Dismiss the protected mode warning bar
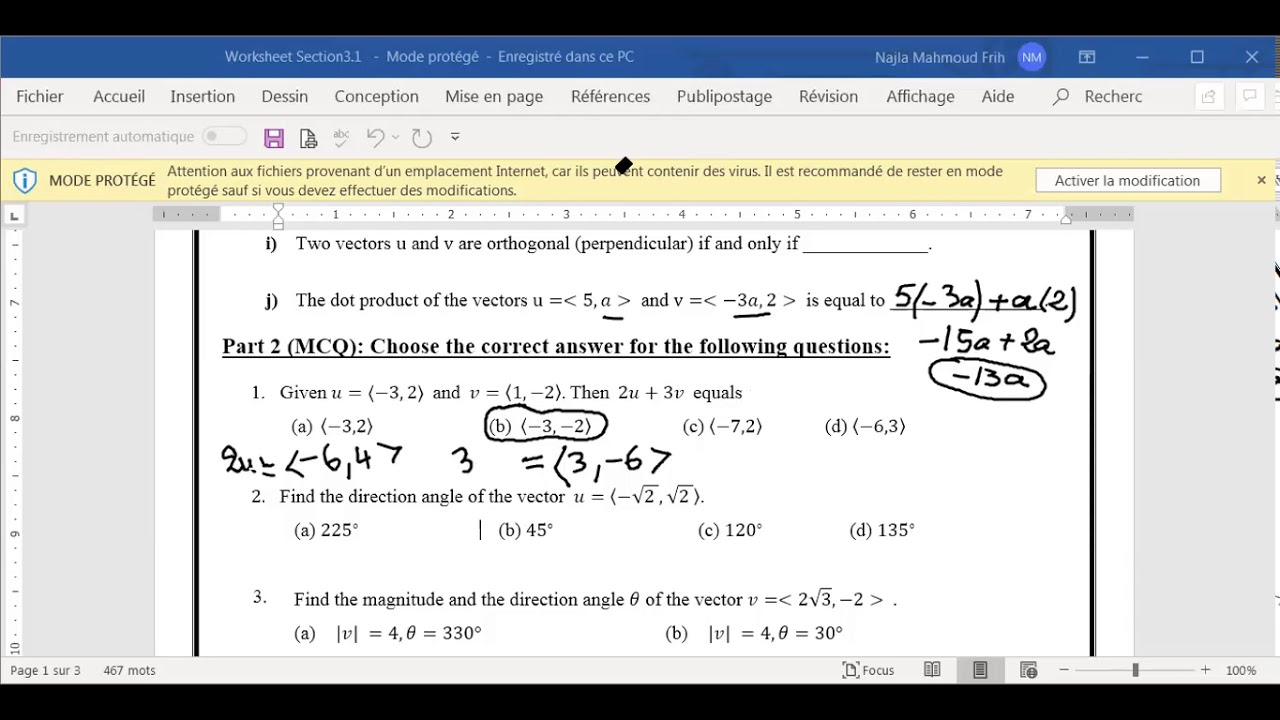Image resolution: width=1280 pixels, height=720 pixels. [x=1261, y=180]
